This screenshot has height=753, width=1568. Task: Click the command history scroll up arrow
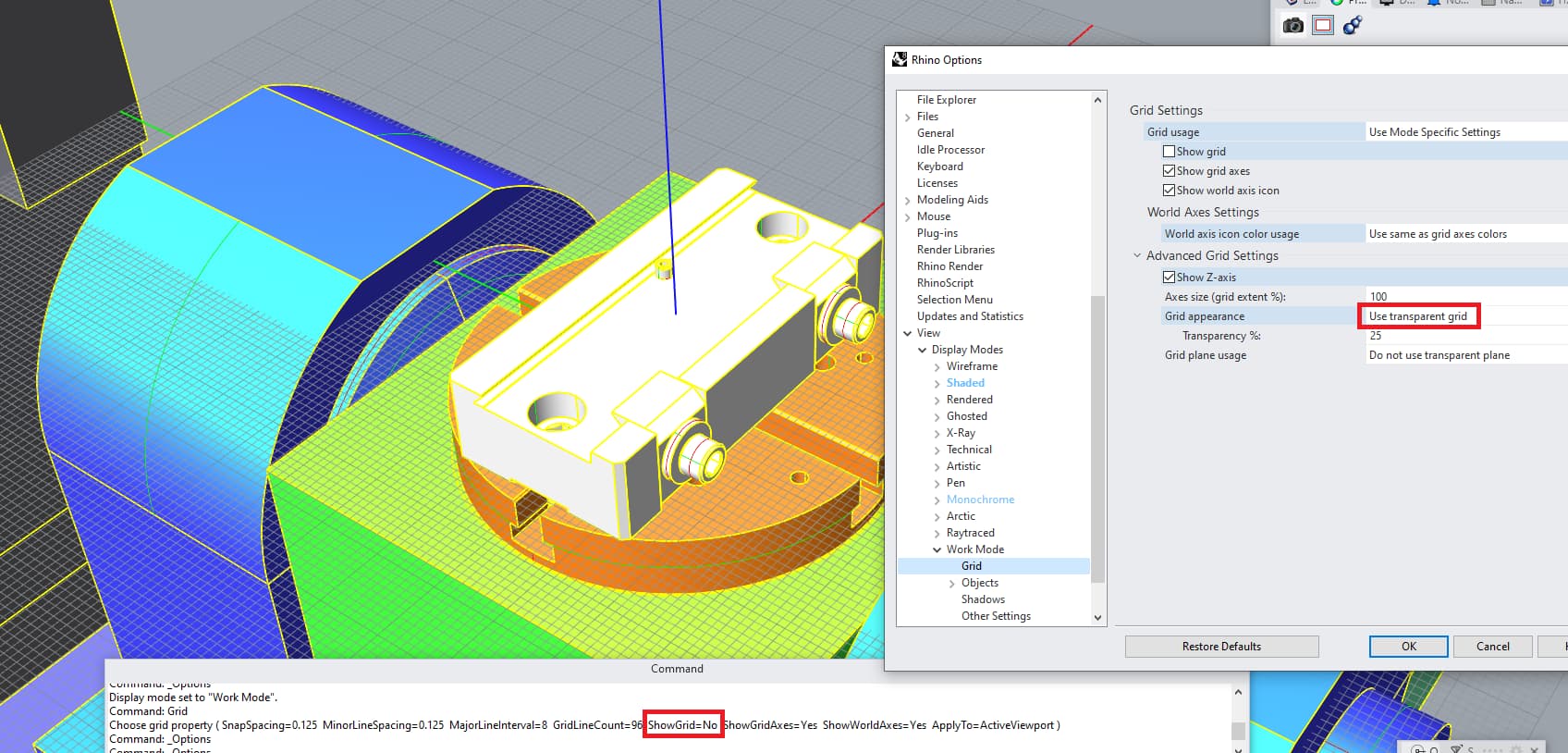[x=1238, y=692]
